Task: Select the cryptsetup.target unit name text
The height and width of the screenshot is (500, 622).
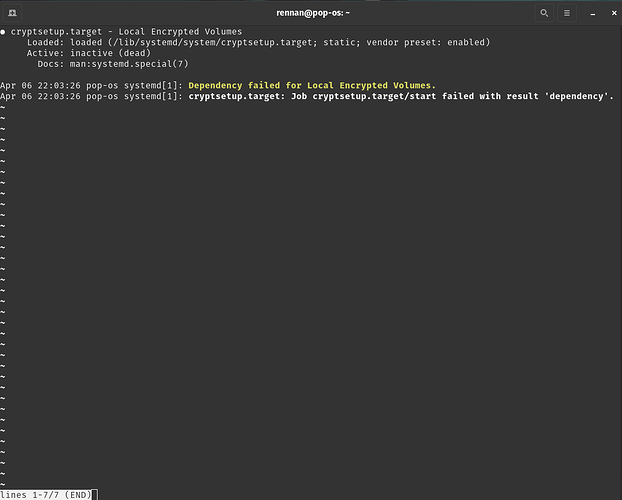Action: click(56, 32)
